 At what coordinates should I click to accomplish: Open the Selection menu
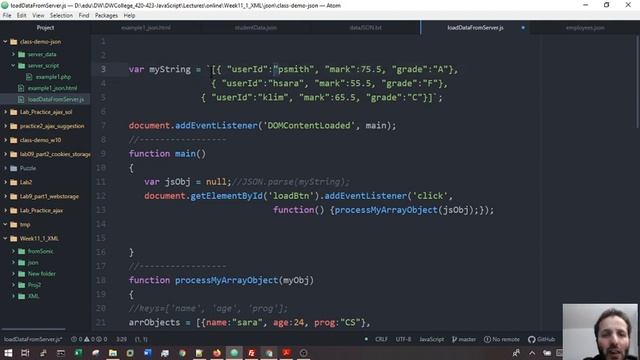point(61,16)
